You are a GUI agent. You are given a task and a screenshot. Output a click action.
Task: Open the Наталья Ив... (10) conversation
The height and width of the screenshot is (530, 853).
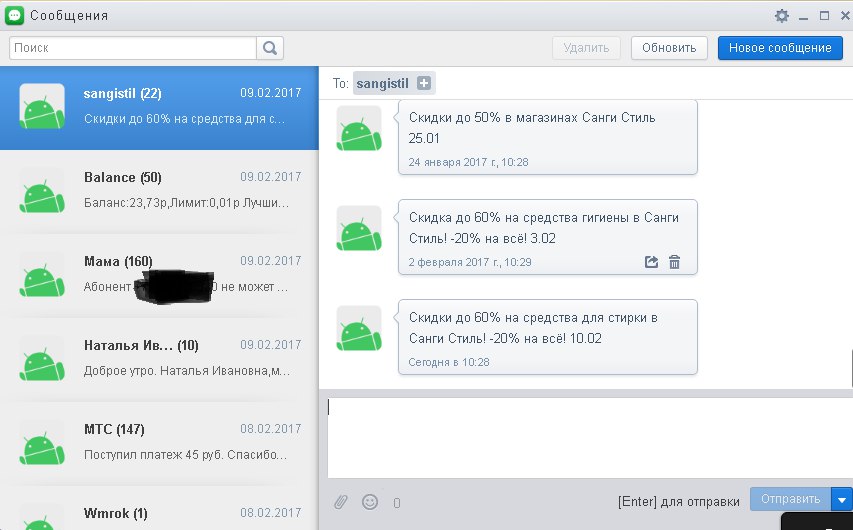click(160, 358)
